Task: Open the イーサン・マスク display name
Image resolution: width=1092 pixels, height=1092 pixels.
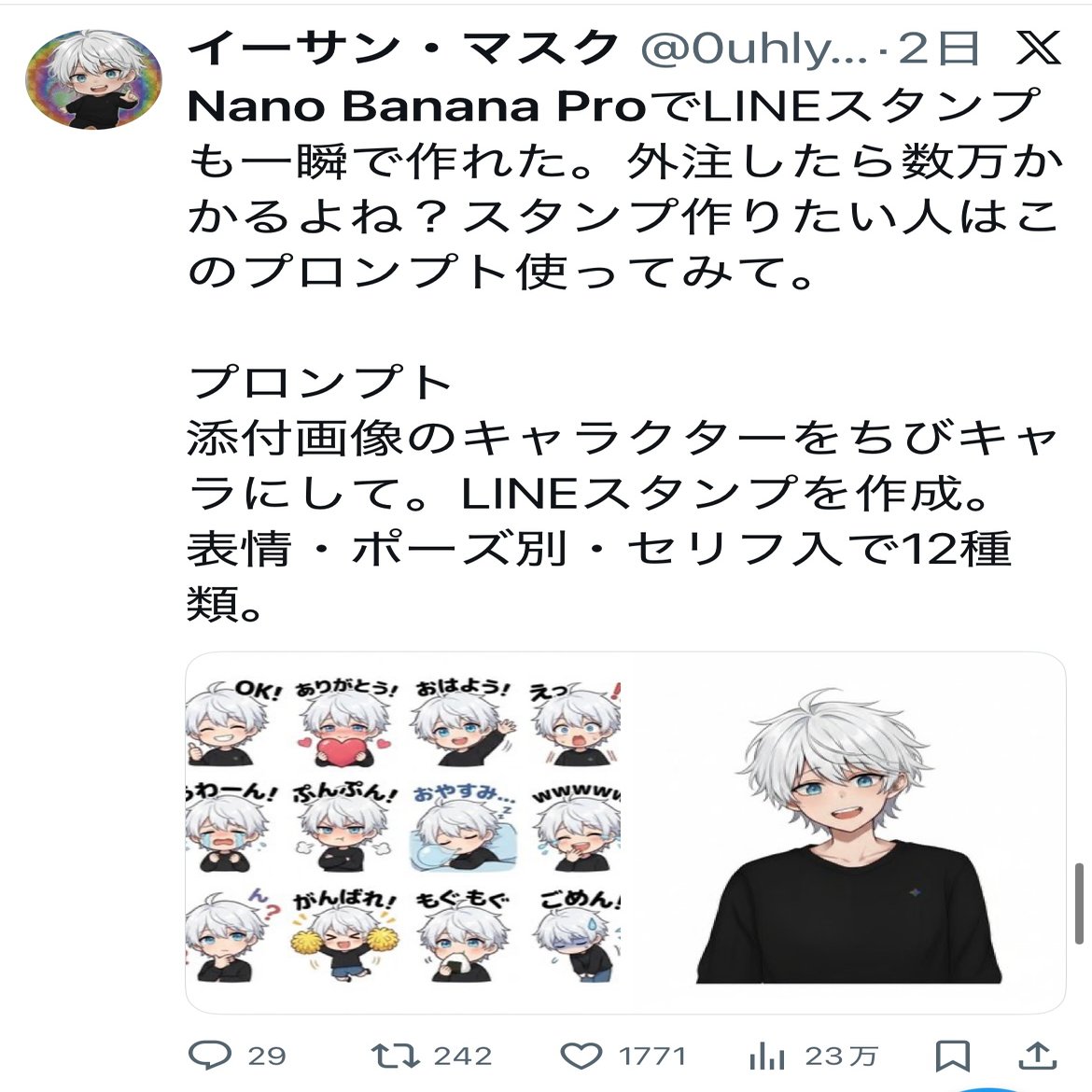Action: click(x=403, y=48)
